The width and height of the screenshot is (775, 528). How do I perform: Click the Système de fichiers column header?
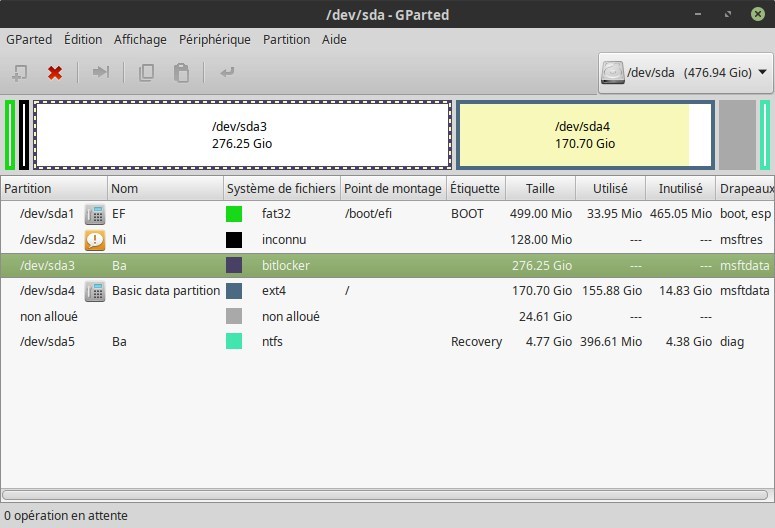click(282, 188)
